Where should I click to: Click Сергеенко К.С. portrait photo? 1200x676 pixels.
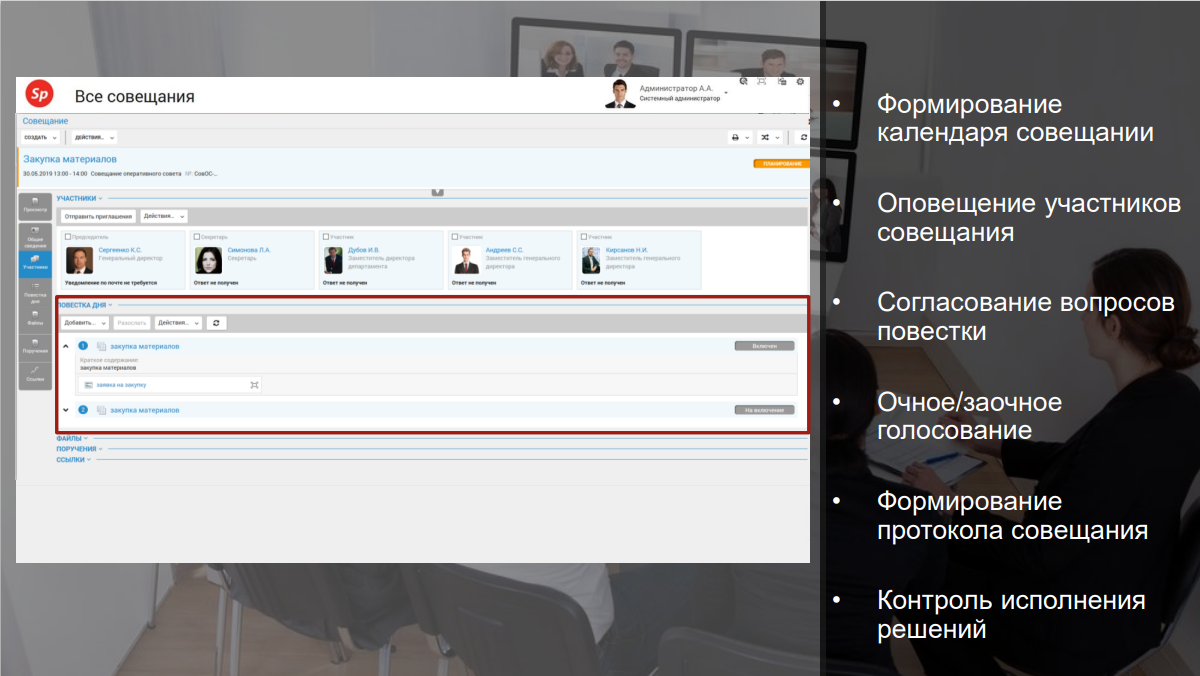coord(79,260)
